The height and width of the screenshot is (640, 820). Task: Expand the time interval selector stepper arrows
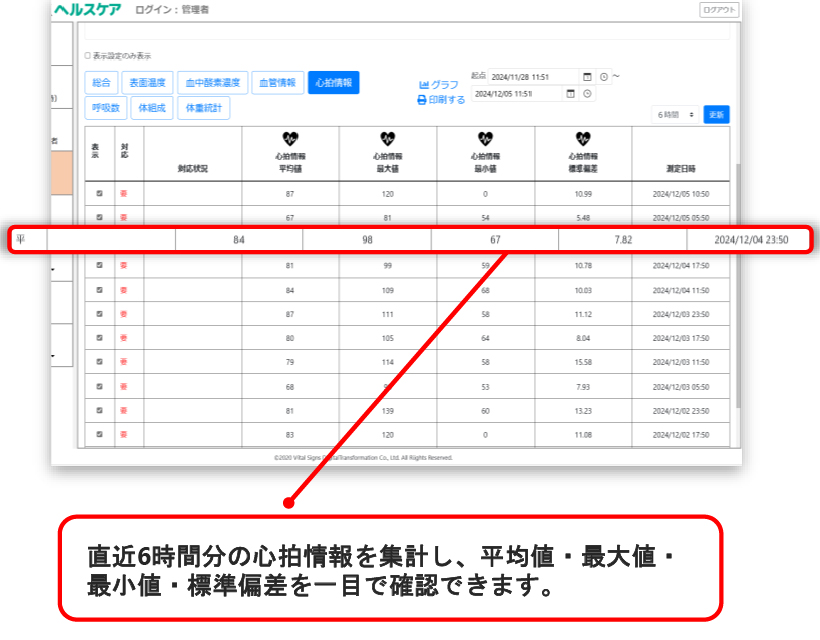click(691, 114)
